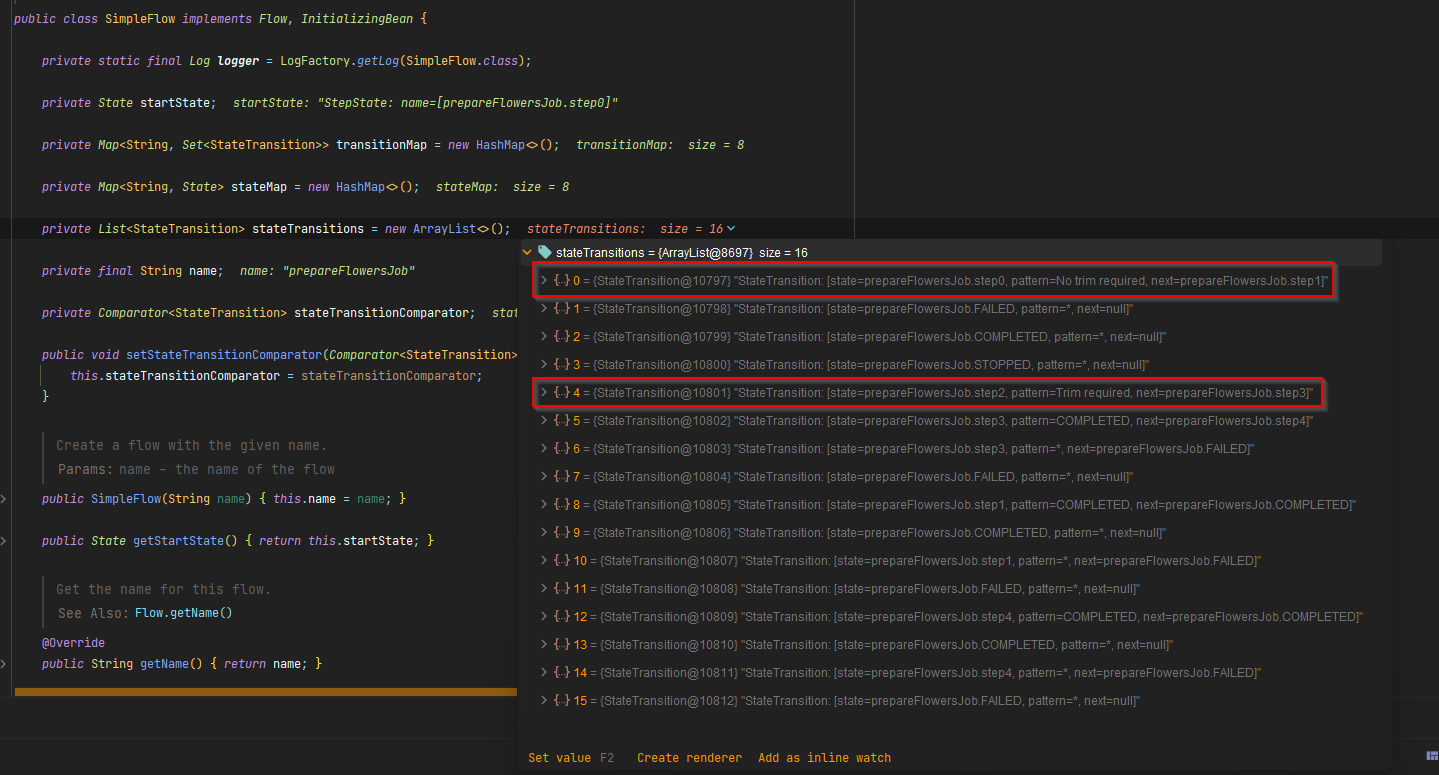Click the {..} object icon of element 7
This screenshot has height=775, width=1439.
[x=560, y=476]
